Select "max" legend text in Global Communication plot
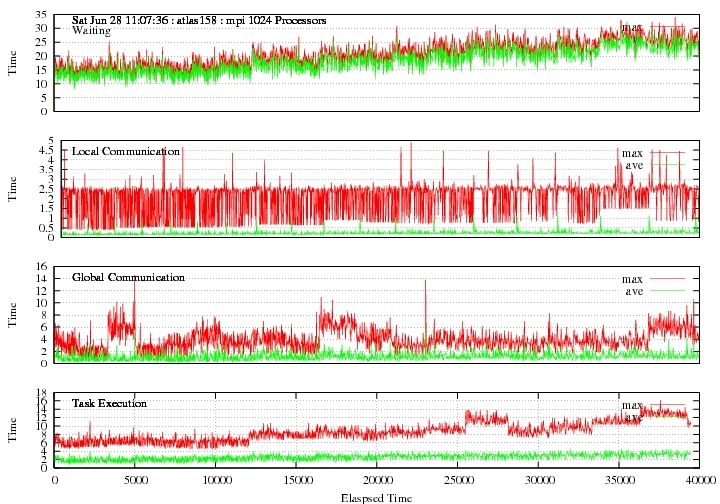The height and width of the screenshot is (504, 720). [632, 279]
